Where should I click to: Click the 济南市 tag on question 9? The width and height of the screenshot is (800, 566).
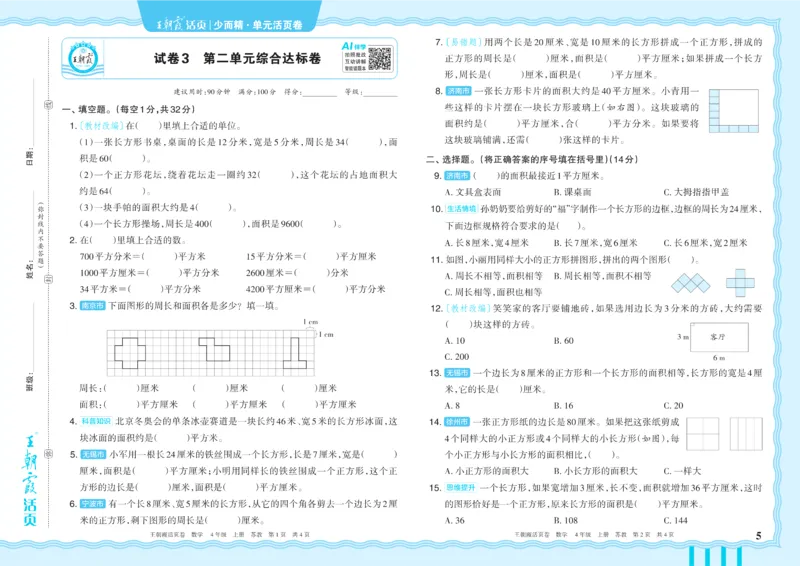457,176
